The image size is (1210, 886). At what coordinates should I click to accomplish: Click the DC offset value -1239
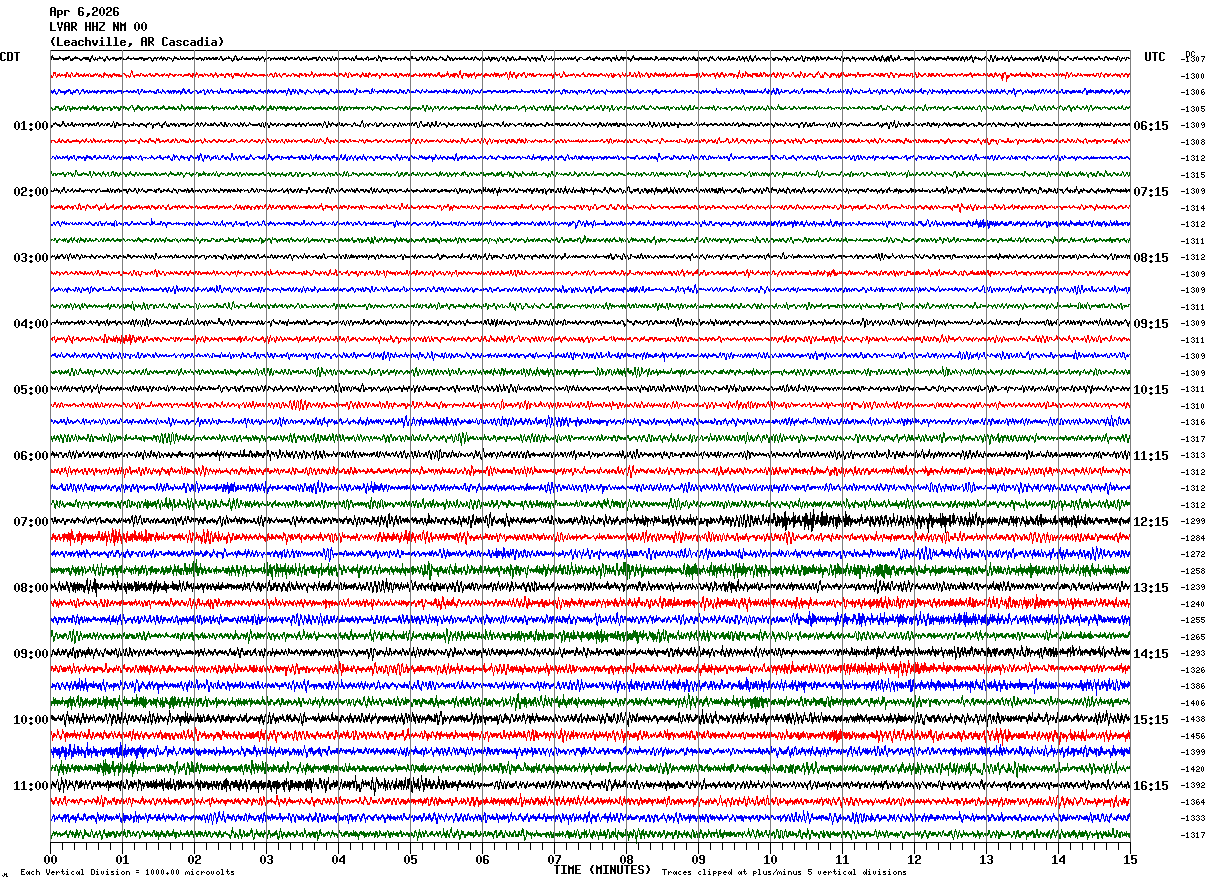(x=1193, y=587)
